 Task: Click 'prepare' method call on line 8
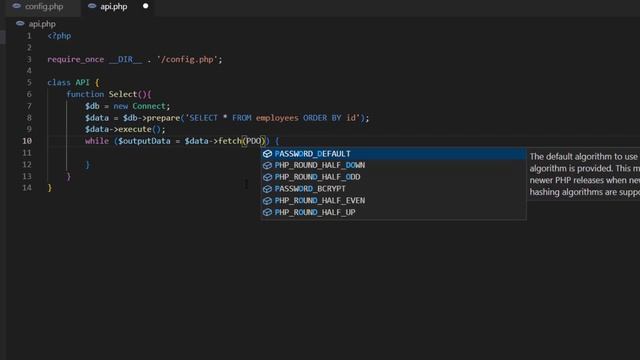(163, 118)
